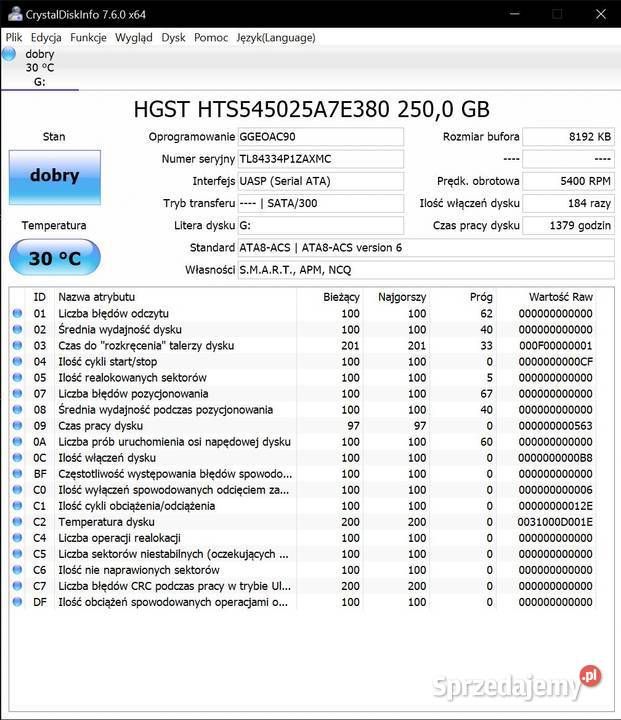Click the CrystalDiskInfo title bar app icon

(x=14, y=14)
